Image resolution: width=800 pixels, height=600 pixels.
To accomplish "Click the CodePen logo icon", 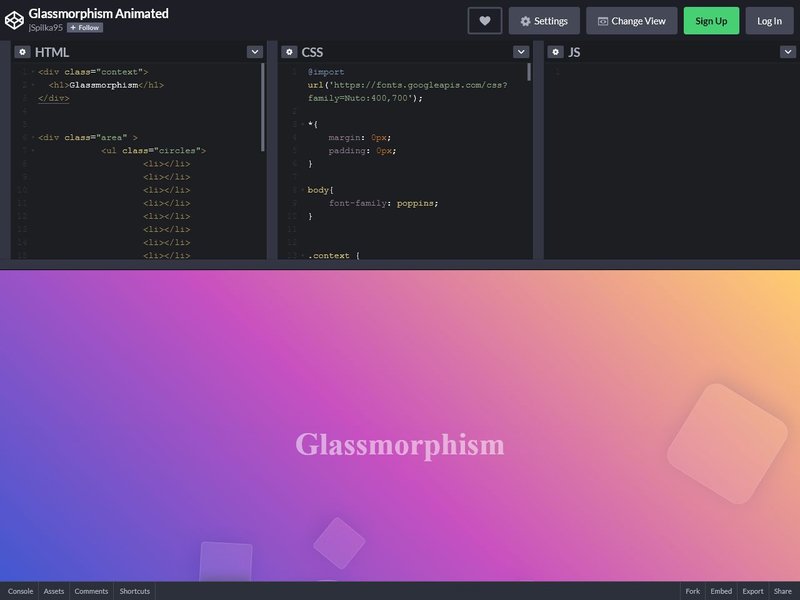I will [x=14, y=20].
